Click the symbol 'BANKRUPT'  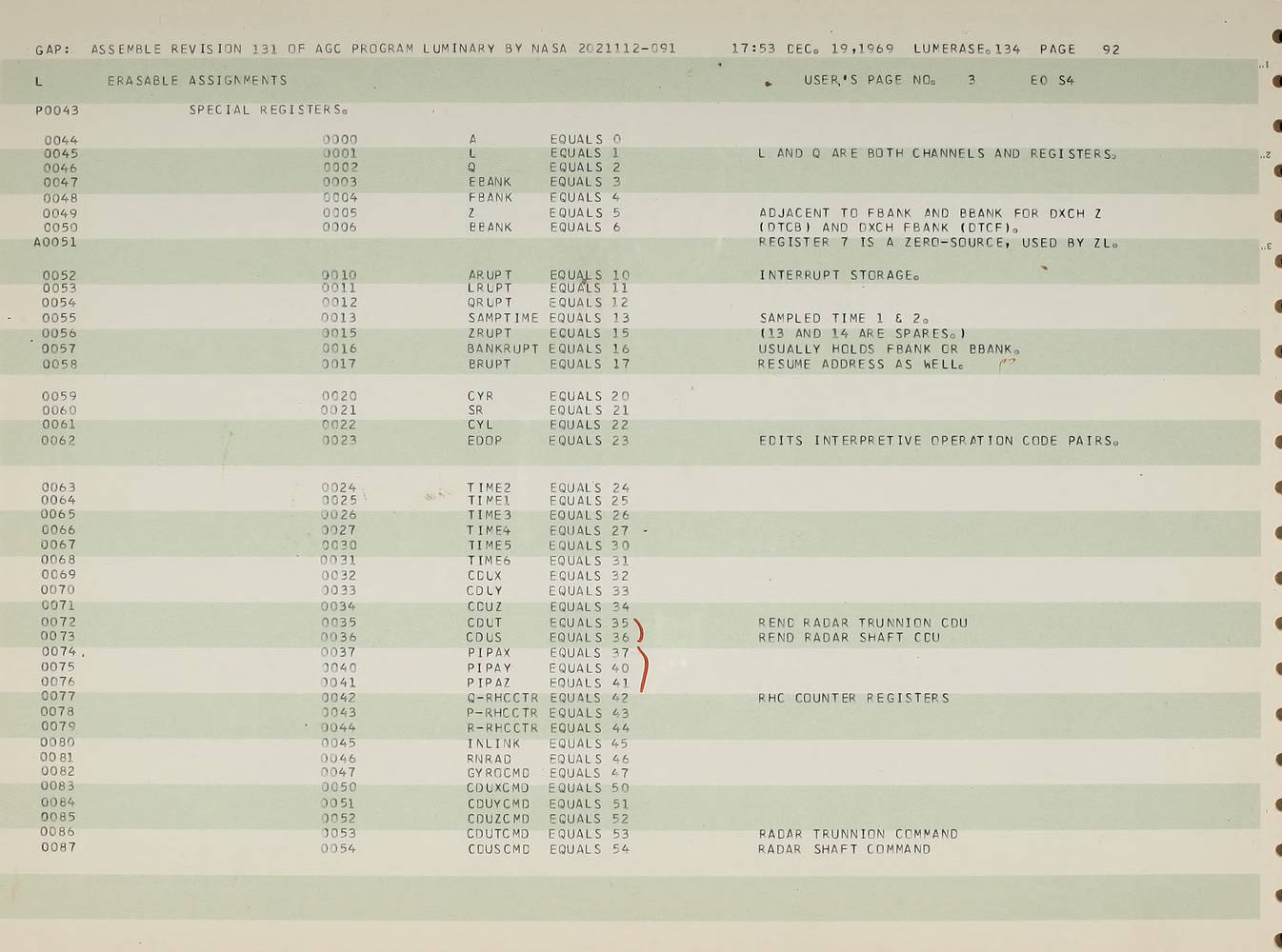coord(503,348)
